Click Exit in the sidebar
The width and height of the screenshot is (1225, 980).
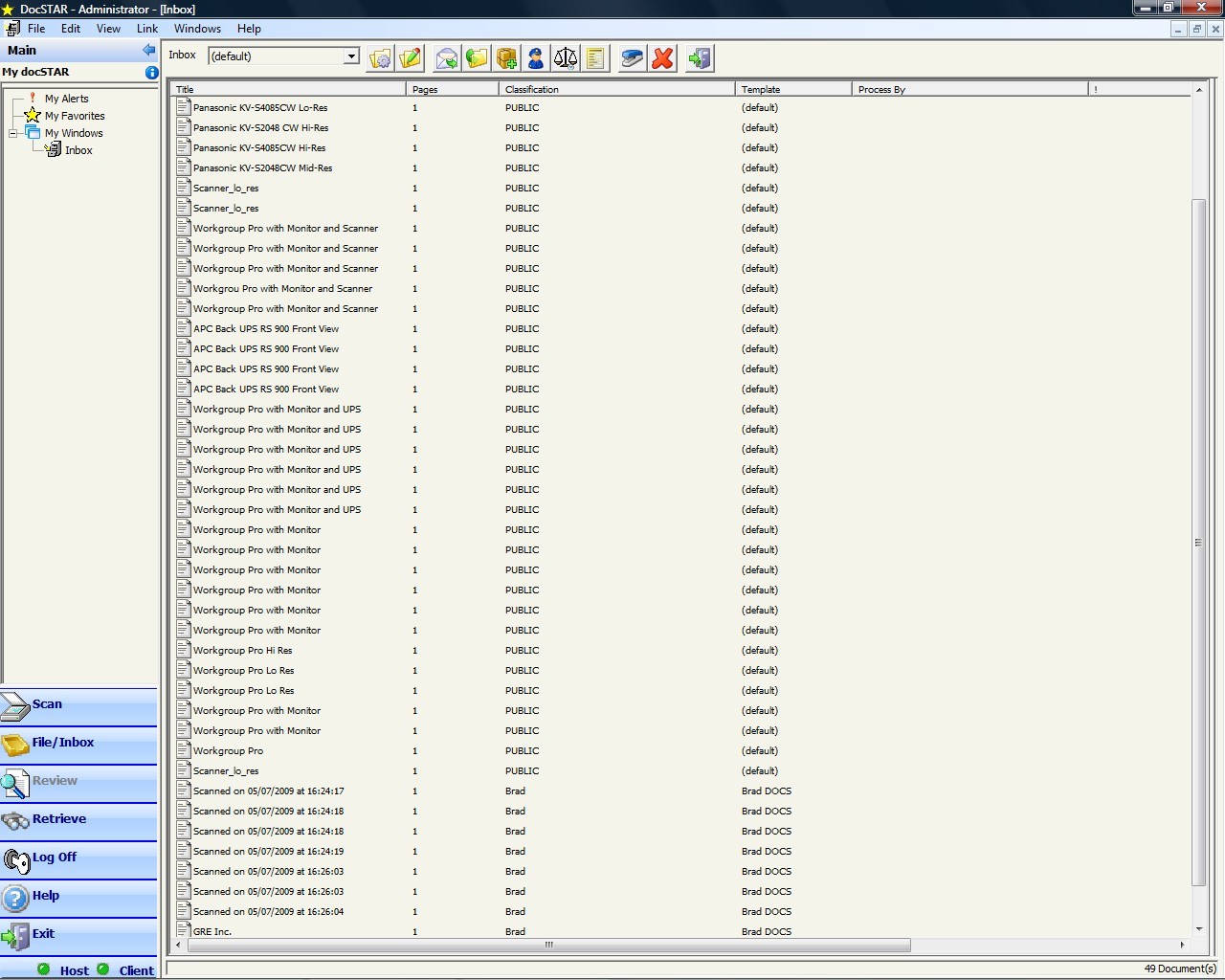click(78, 936)
